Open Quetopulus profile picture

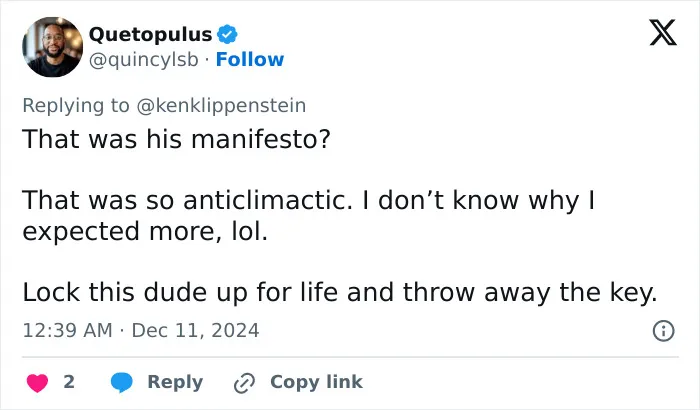pos(53,47)
